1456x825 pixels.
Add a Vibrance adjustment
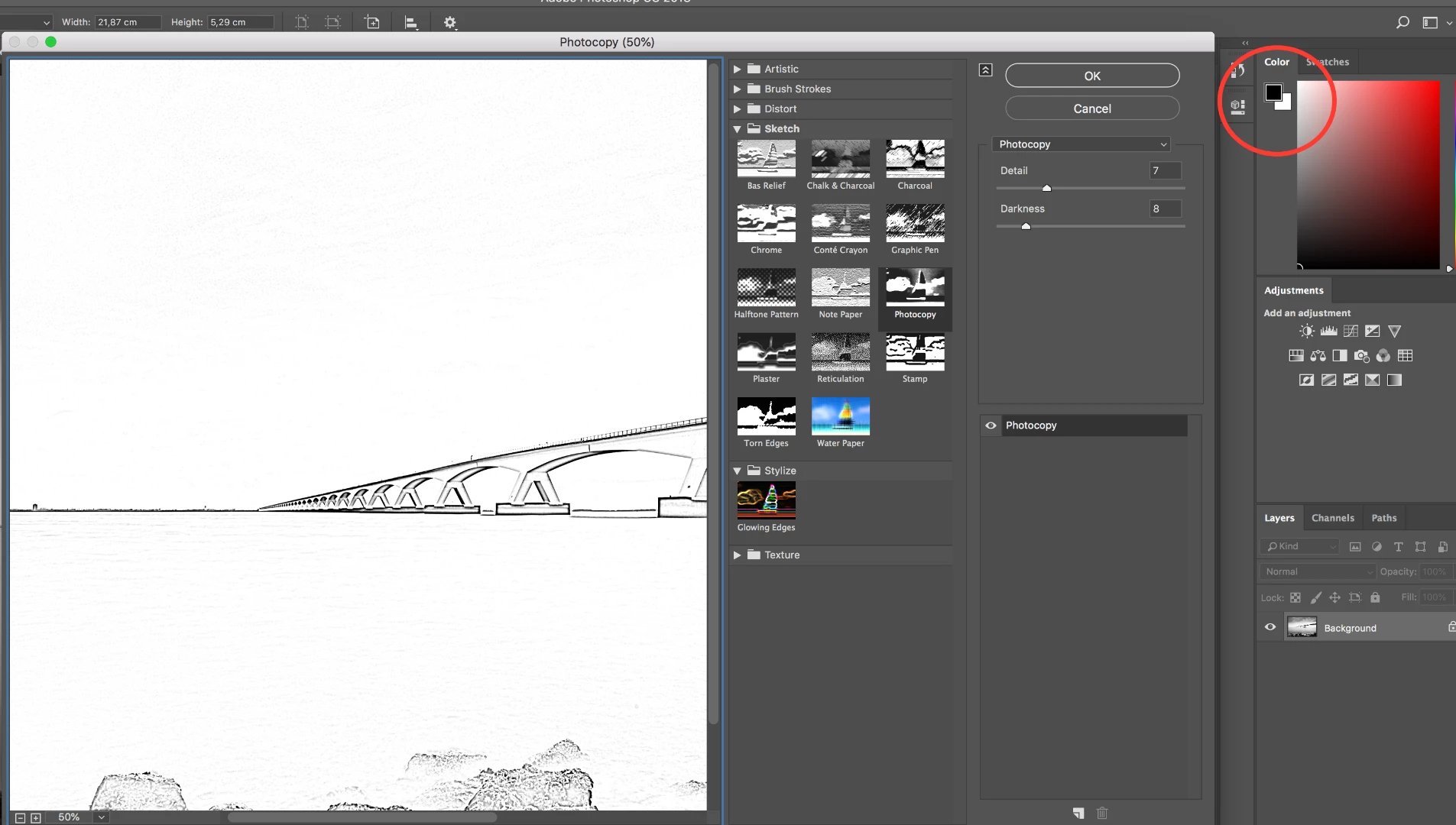click(x=1395, y=331)
